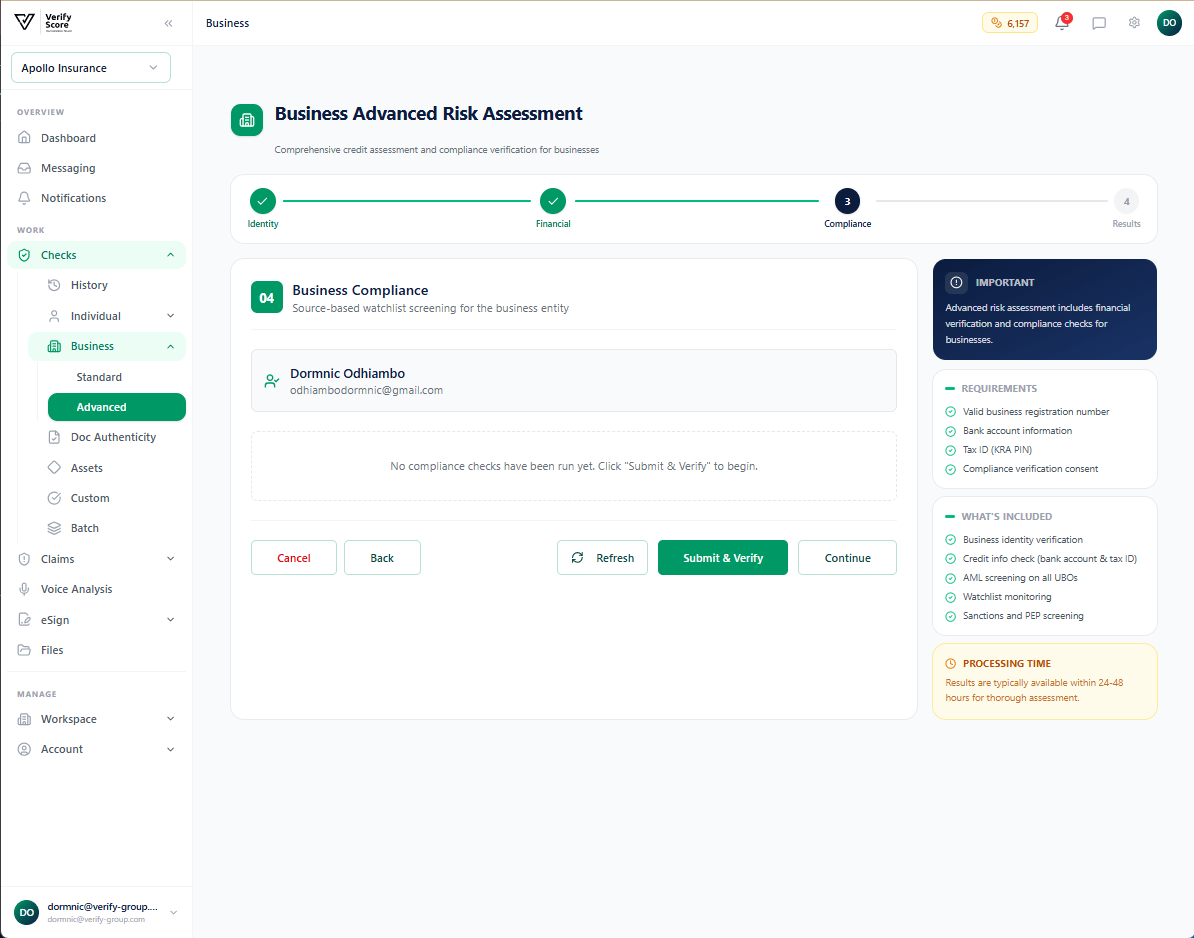
Task: Click the 'Sanctions and PEP screening' item
Action: coord(1023,616)
